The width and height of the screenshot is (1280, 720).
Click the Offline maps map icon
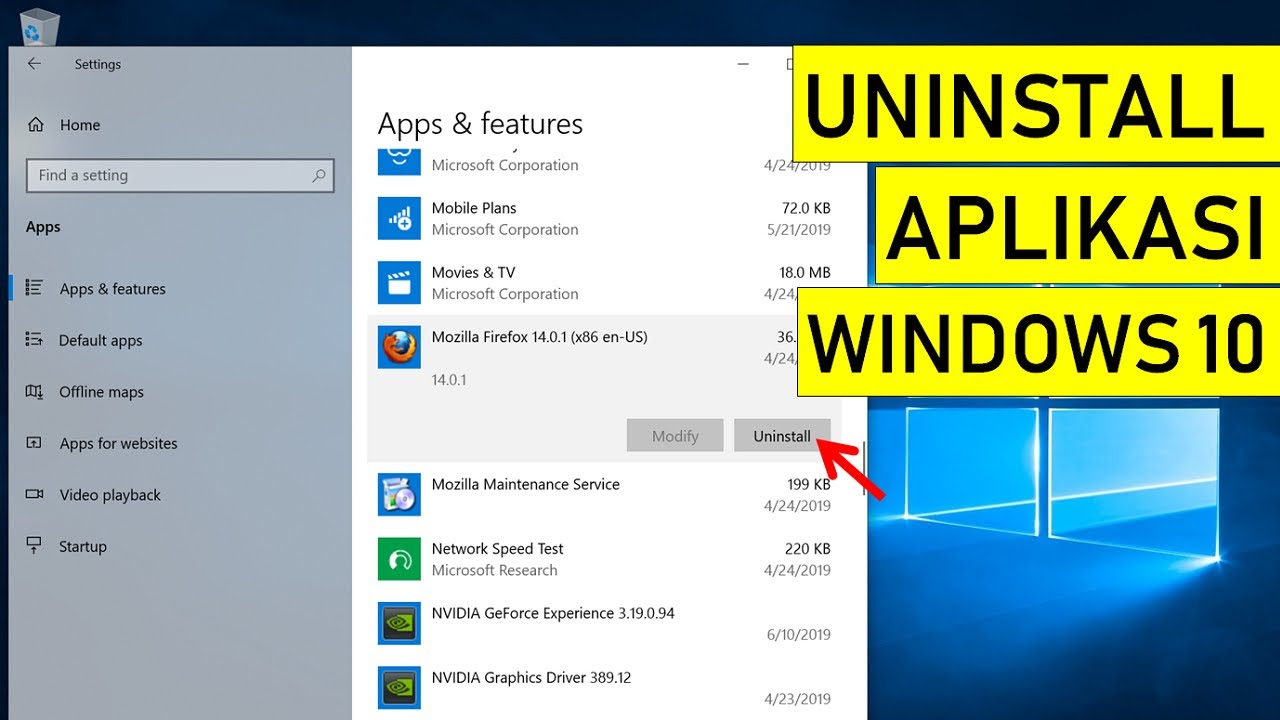[35, 392]
